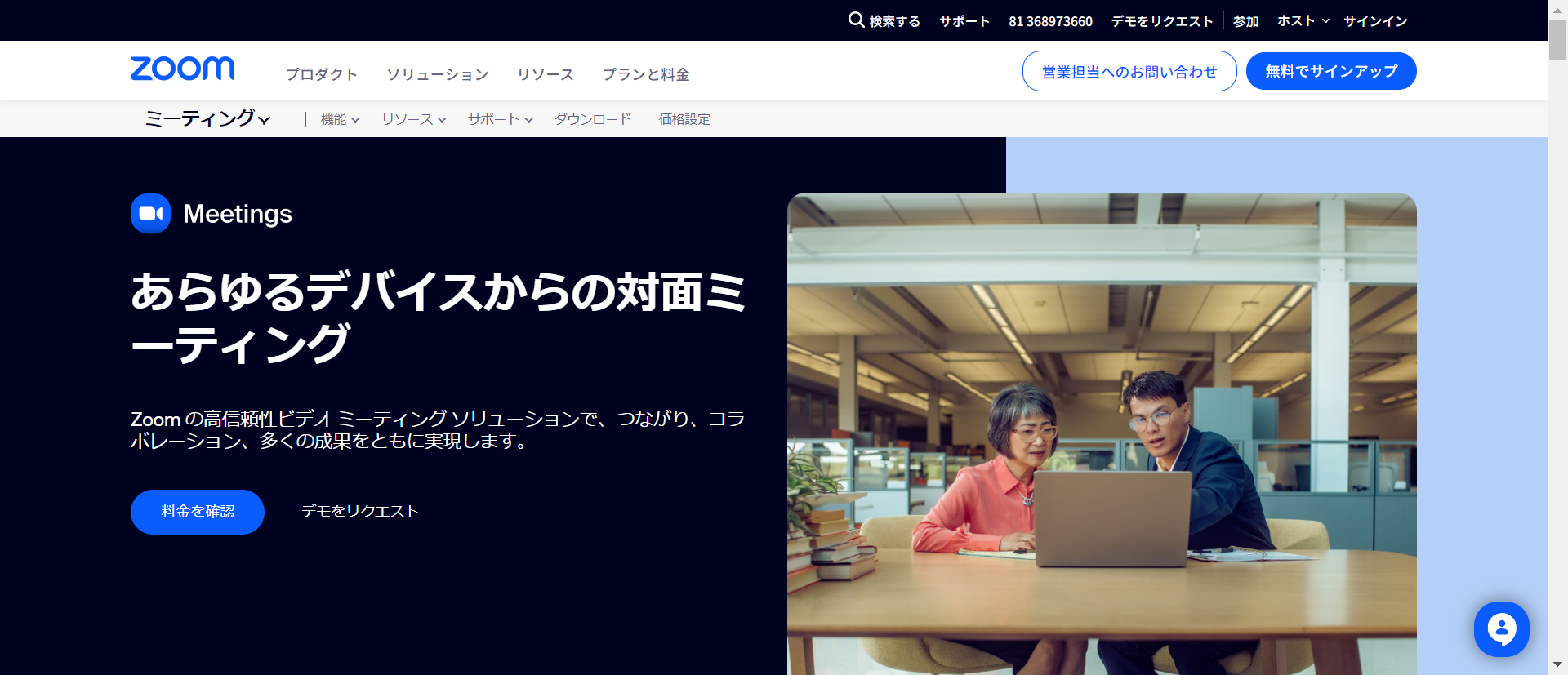The height and width of the screenshot is (675, 1568).
Task: Click デモをリクエスト link in hero section
Action: coord(360,511)
